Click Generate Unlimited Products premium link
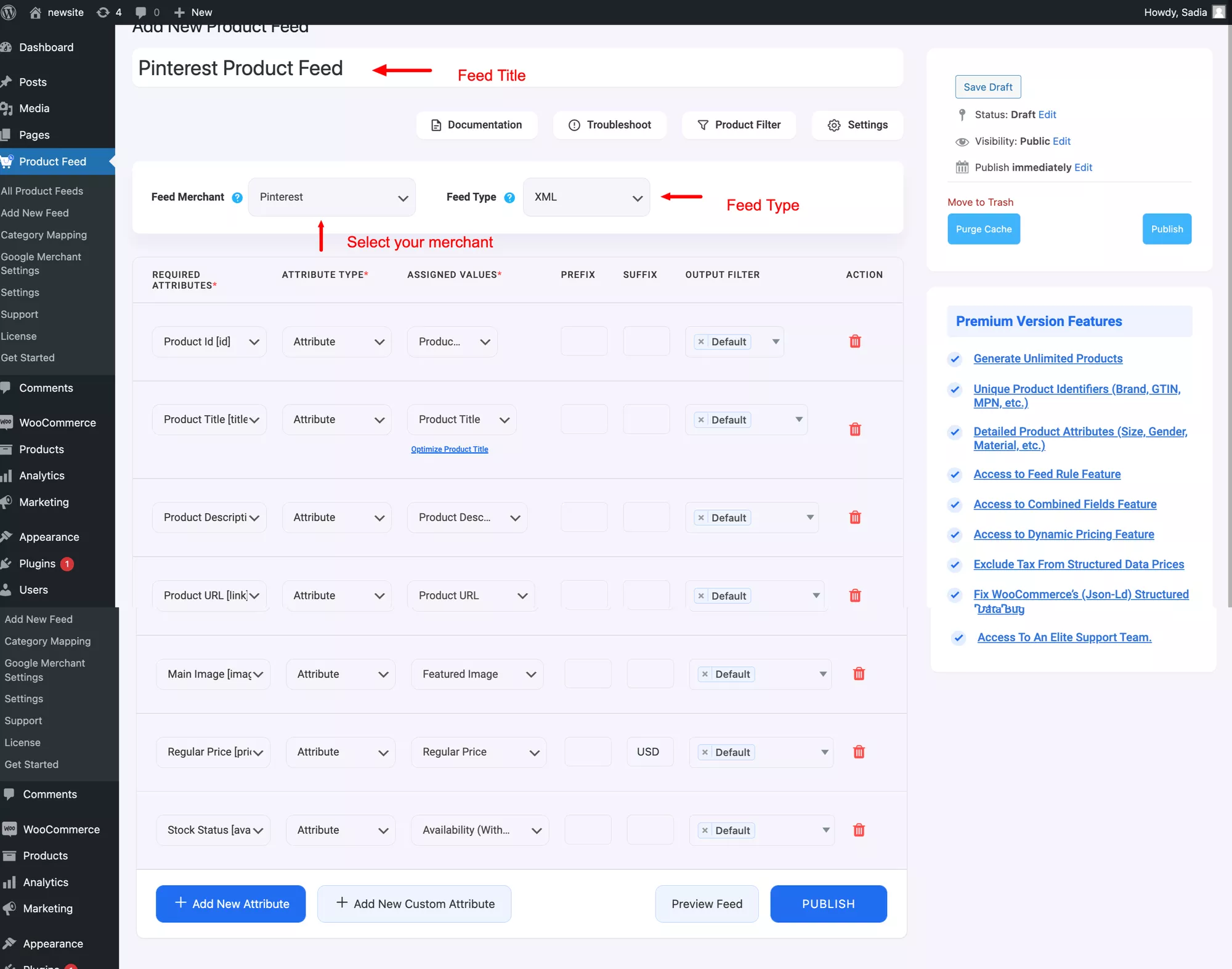 click(x=1047, y=357)
